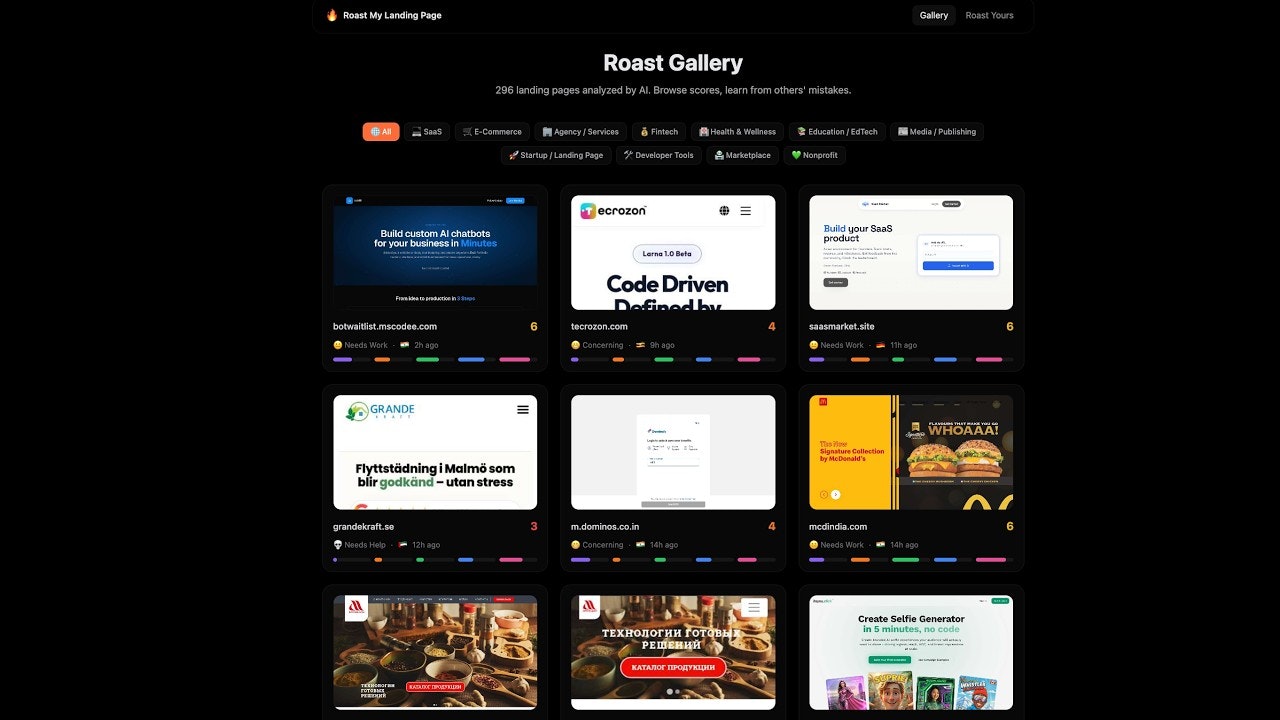1280x720 pixels.
Task: Click score 6 on botwaitlist card
Action: pos(533,327)
